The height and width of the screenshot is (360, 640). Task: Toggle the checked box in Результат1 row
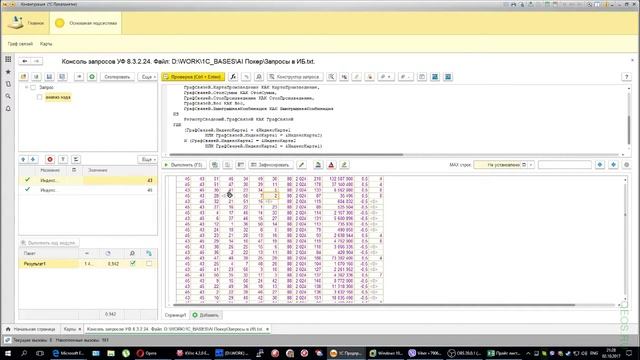[x=133, y=264]
